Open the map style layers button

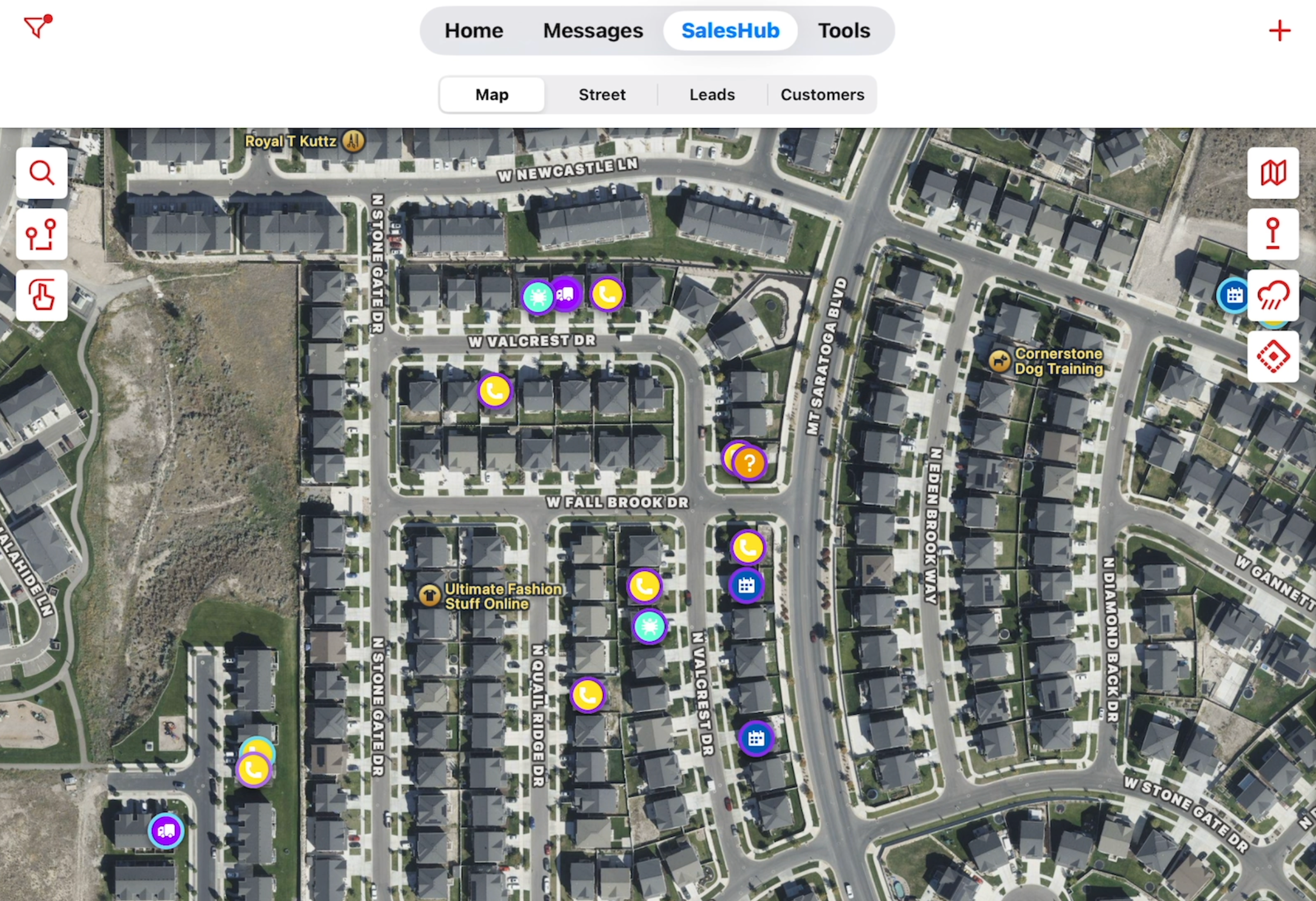tap(1273, 173)
